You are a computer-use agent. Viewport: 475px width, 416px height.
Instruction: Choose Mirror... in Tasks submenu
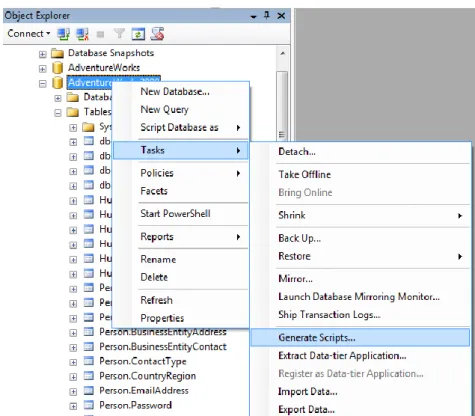(x=360, y=279)
